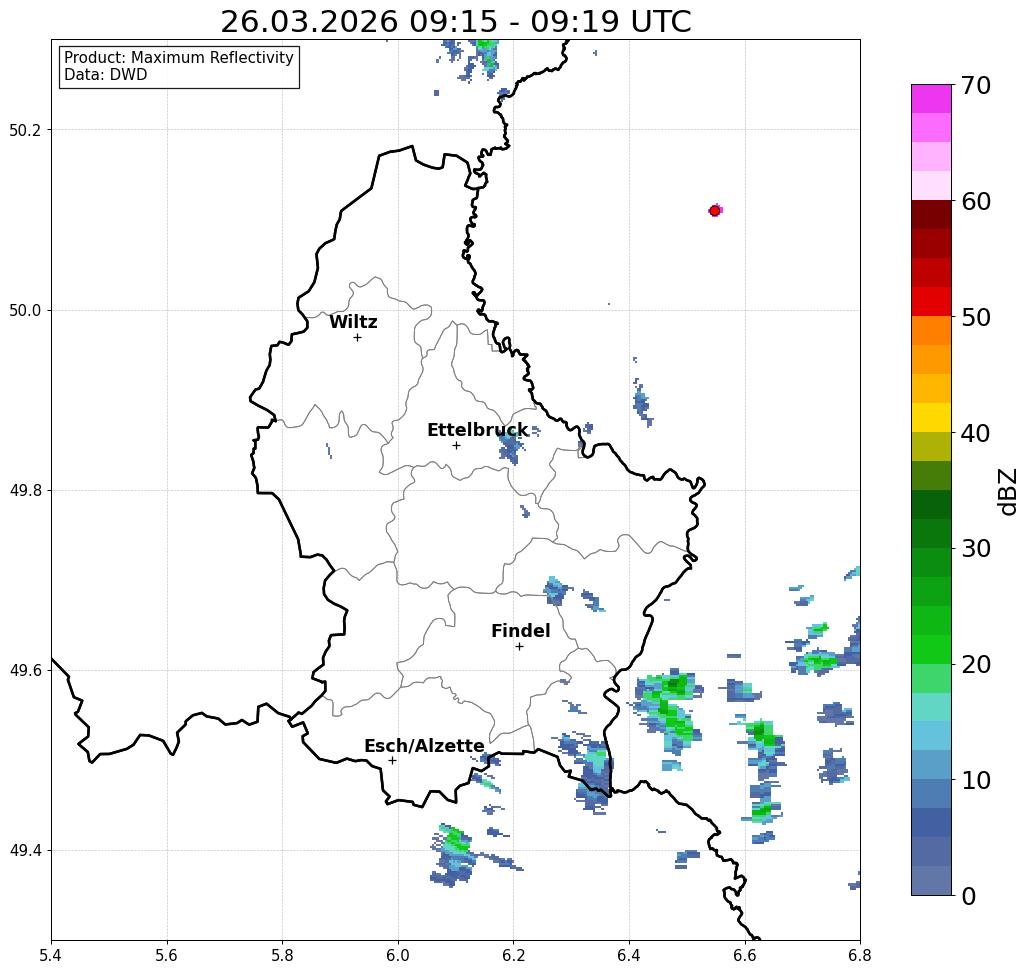Click the longitude axis label 6.4
The height and width of the screenshot is (973, 1029).
click(x=629, y=955)
